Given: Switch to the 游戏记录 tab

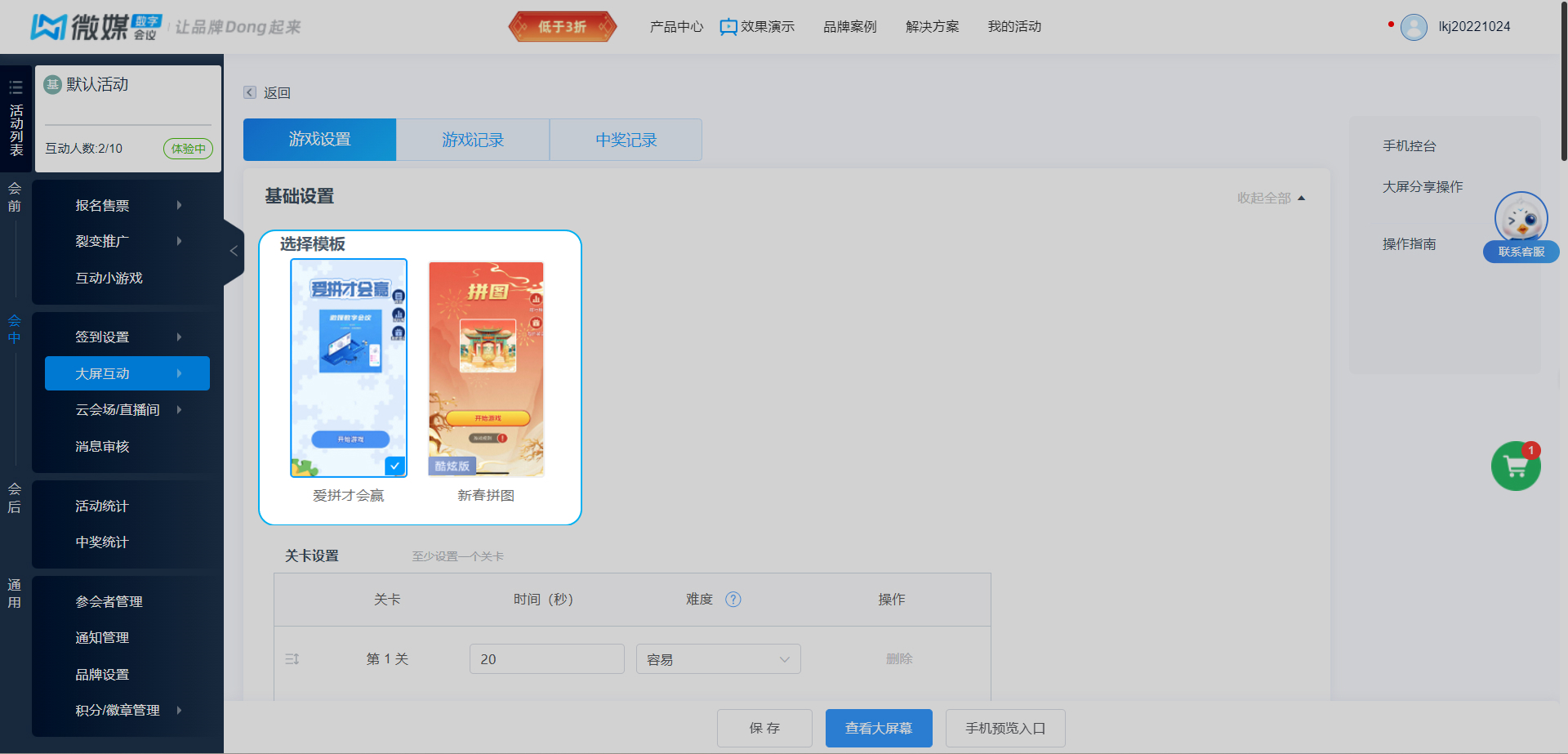Looking at the screenshot, I should click(x=473, y=140).
